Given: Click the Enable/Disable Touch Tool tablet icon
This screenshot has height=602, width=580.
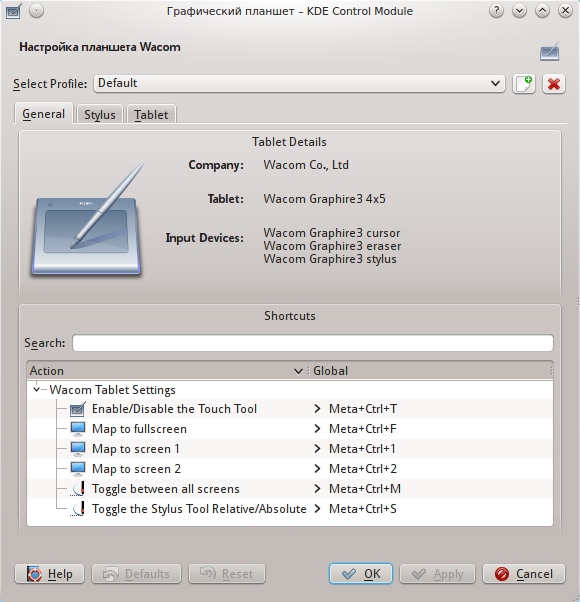Looking at the screenshot, I should (x=78, y=409).
